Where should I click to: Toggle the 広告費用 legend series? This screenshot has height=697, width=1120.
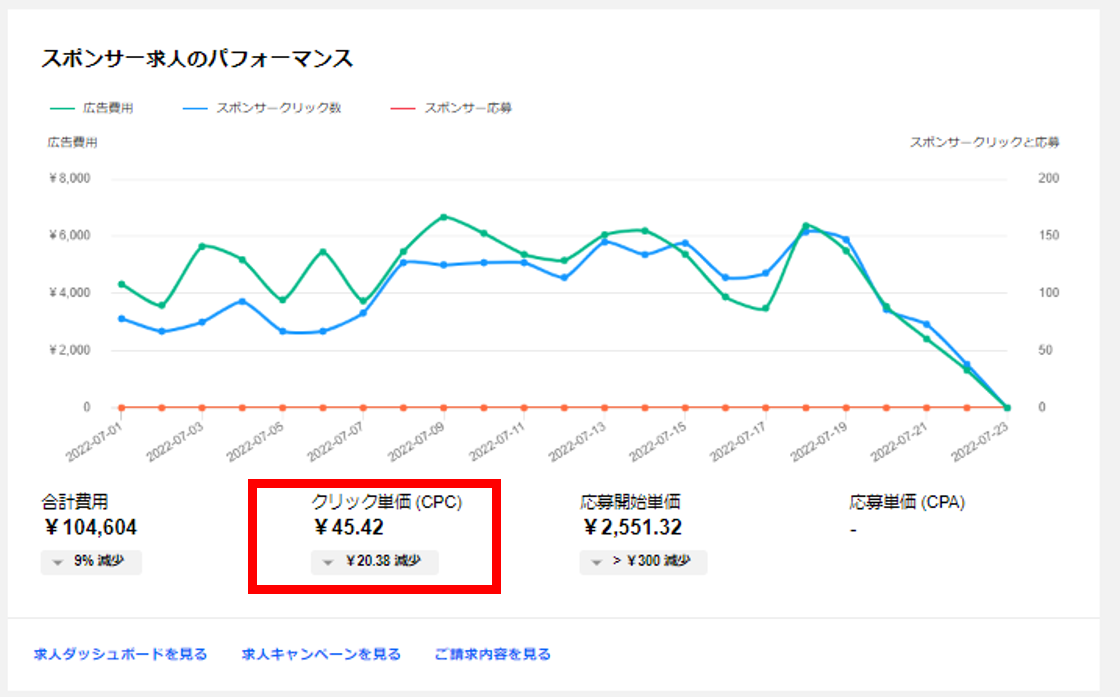[x=90, y=108]
